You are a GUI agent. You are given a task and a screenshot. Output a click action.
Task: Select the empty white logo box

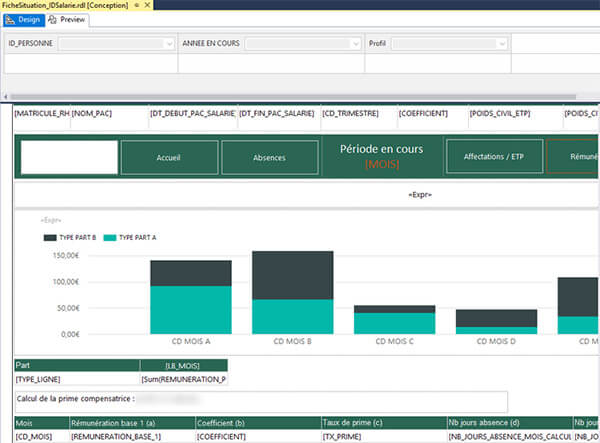click(69, 158)
